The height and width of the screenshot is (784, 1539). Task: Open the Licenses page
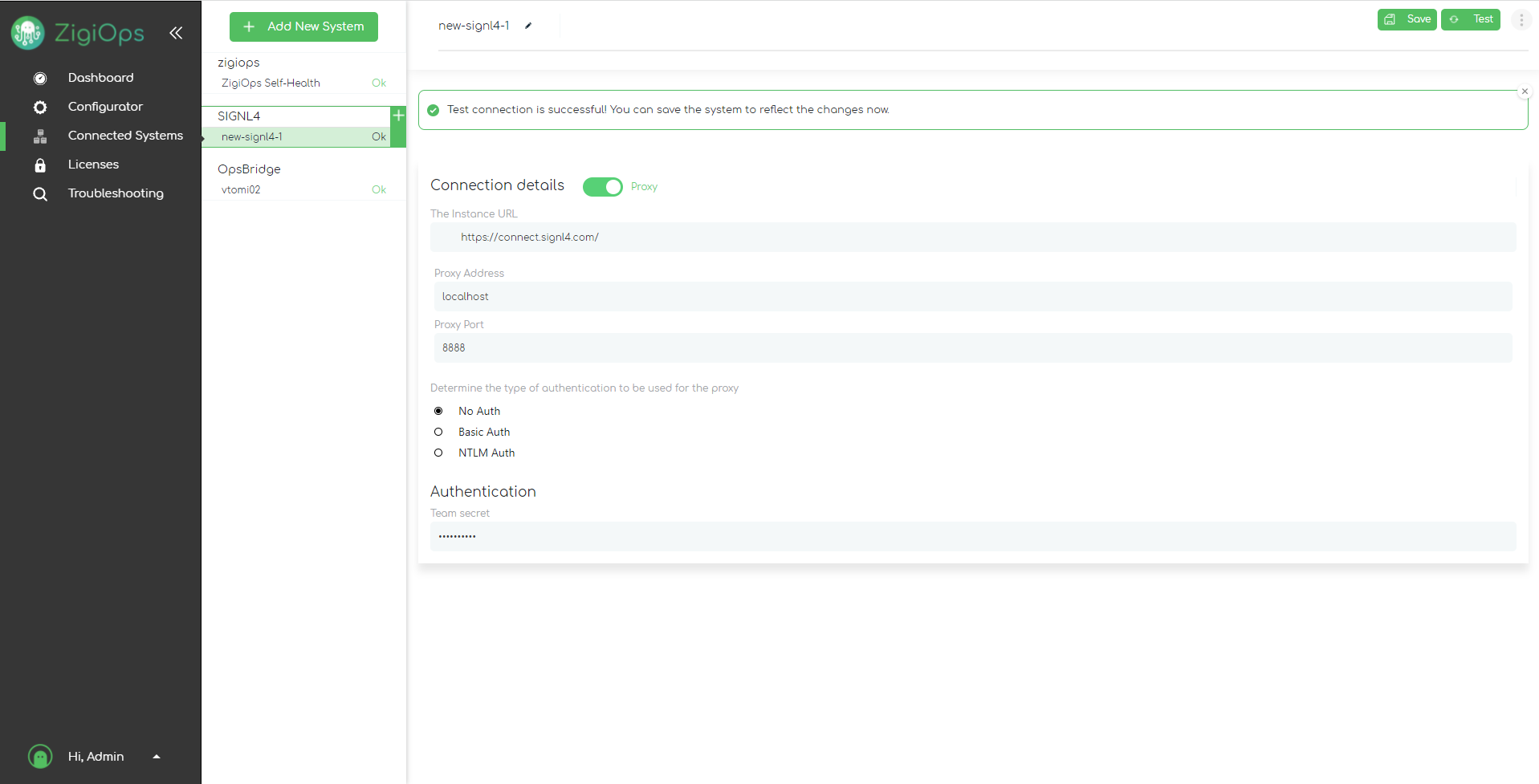tap(93, 165)
